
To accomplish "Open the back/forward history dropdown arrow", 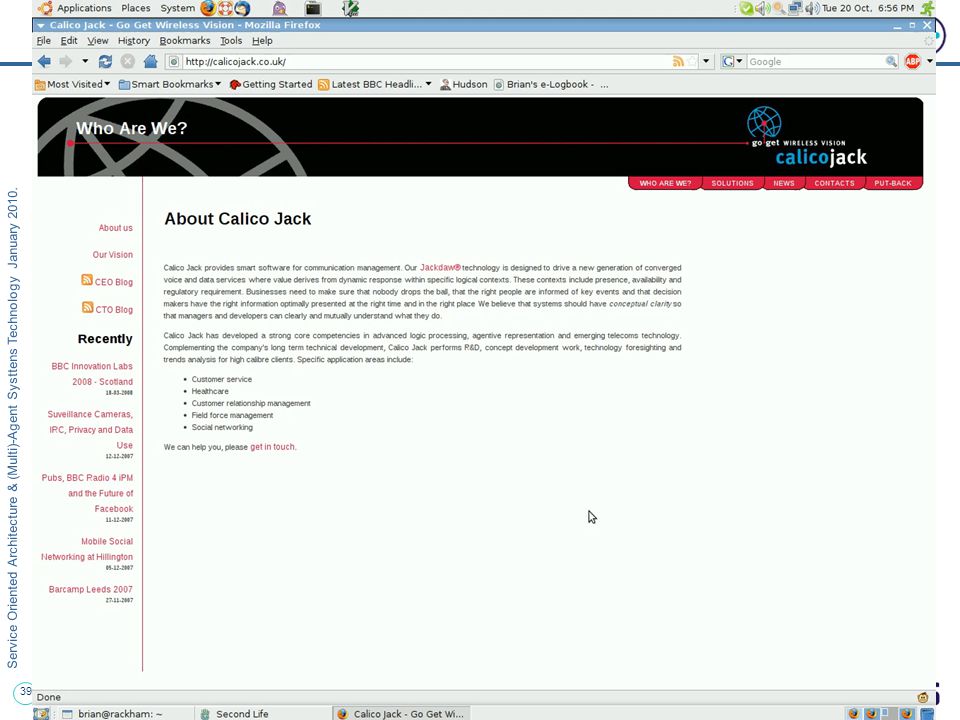I will [85, 61].
